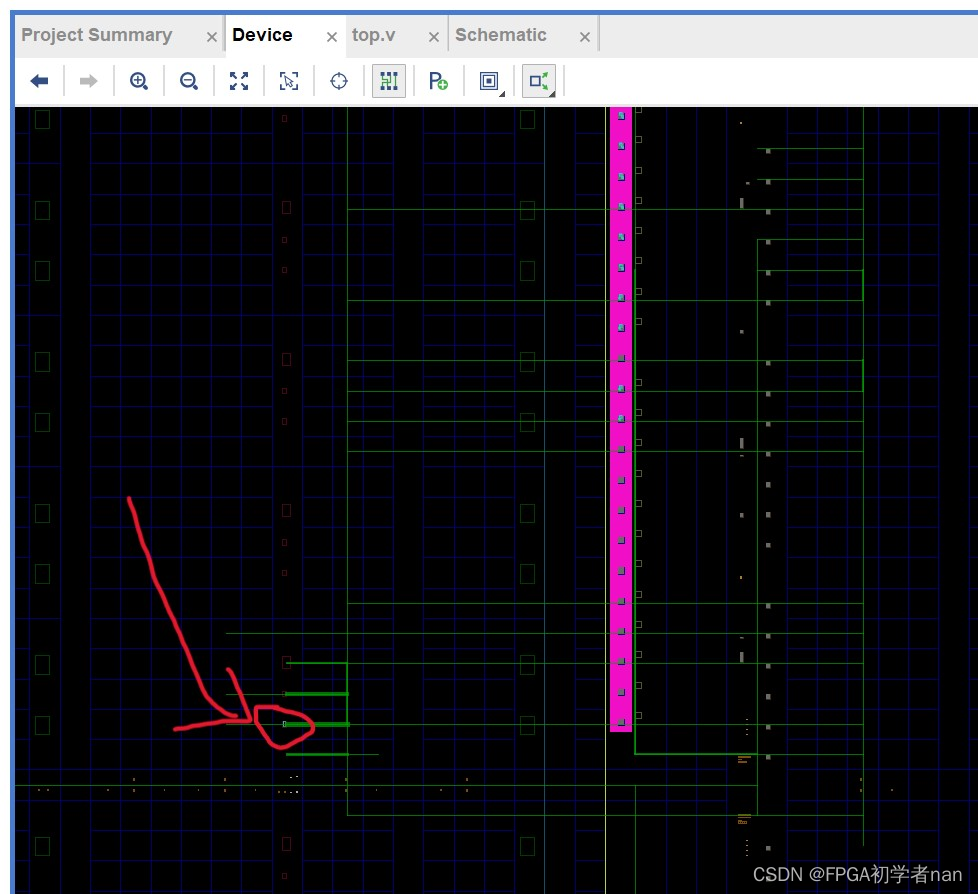This screenshot has height=894, width=978.
Task: Click the forward navigation arrow
Action: click(88, 81)
